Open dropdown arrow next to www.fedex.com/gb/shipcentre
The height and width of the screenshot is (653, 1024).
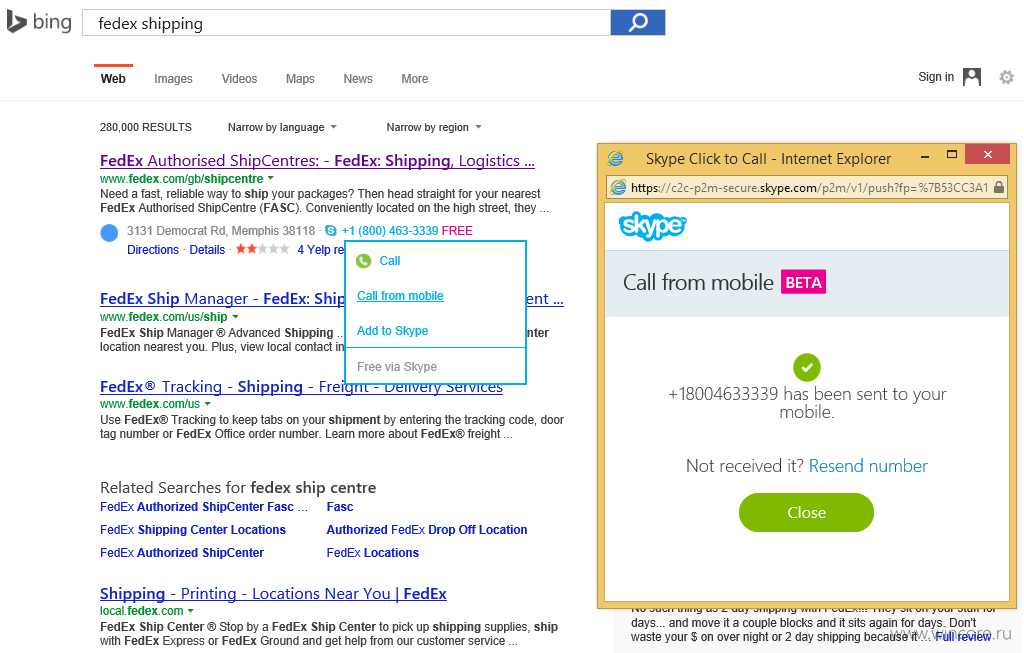[x=270, y=178]
